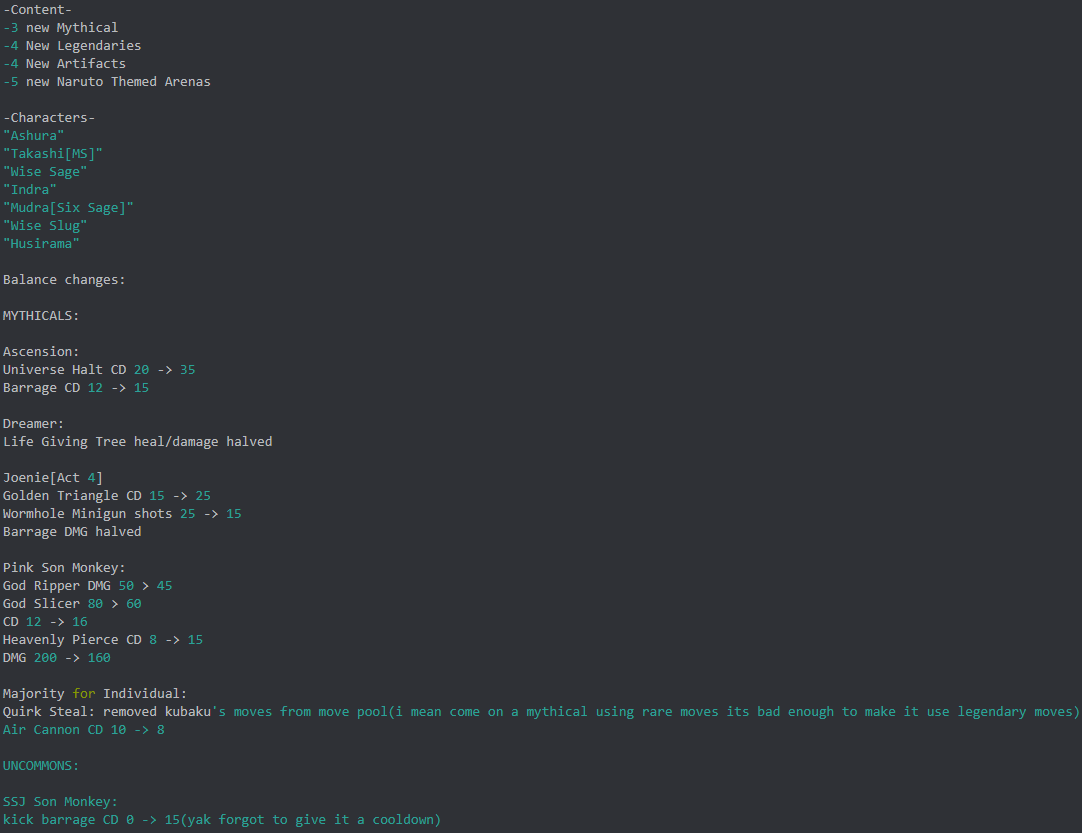Click the "-Content-" heading line
This screenshot has height=833, width=1082.
[x=37, y=10]
